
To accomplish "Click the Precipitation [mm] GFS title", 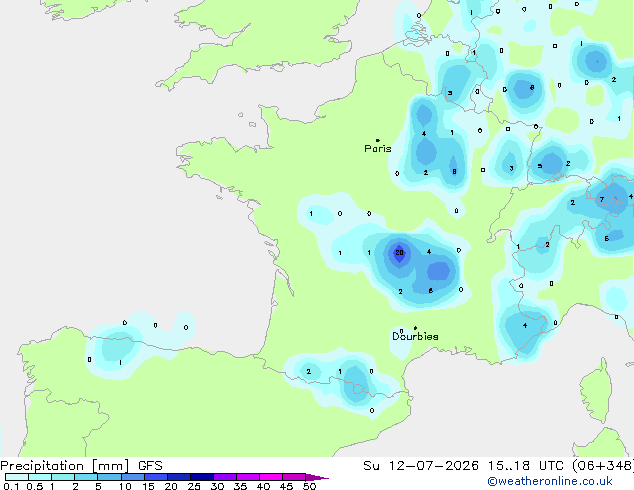I will (81, 466).
